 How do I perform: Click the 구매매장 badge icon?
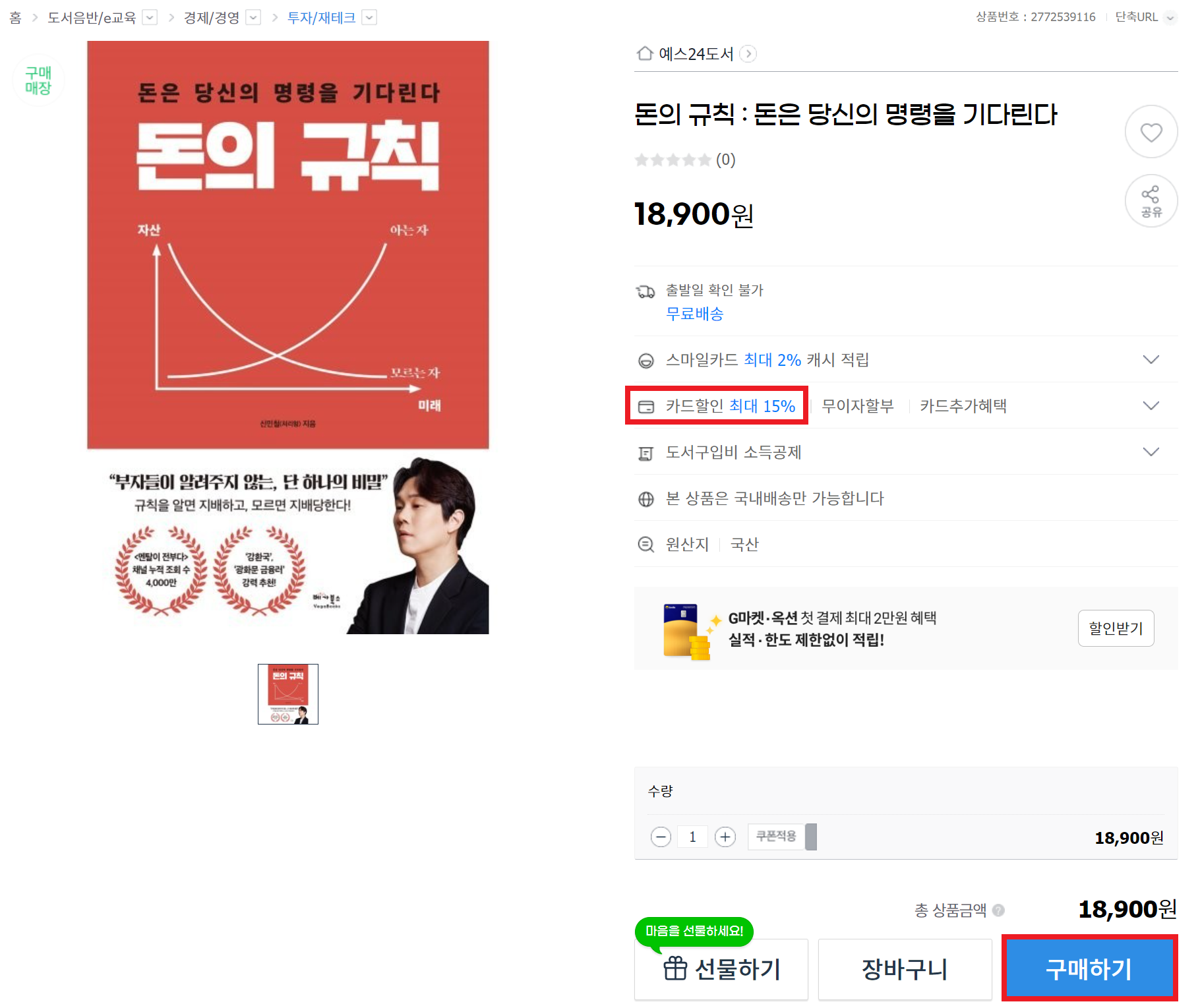tap(38, 80)
